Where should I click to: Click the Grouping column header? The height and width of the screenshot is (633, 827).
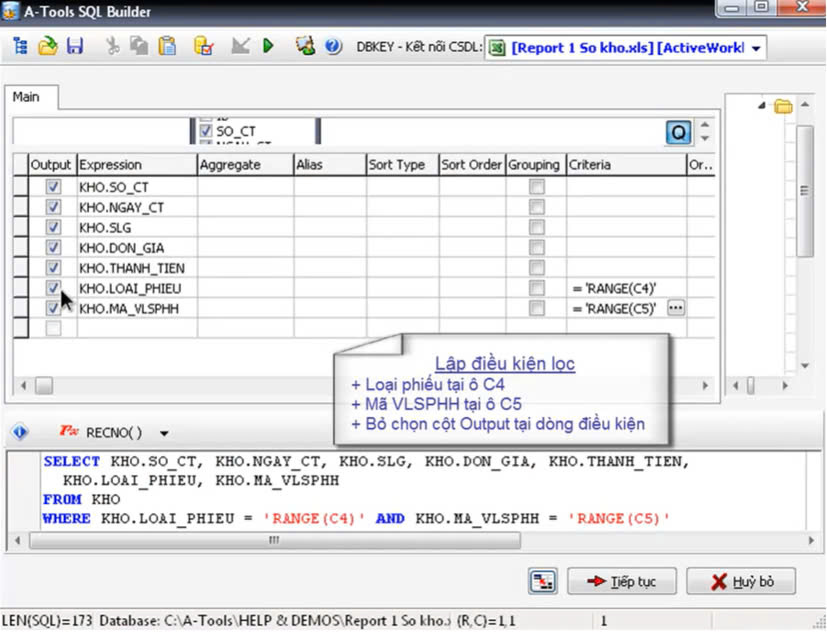[x=536, y=165]
